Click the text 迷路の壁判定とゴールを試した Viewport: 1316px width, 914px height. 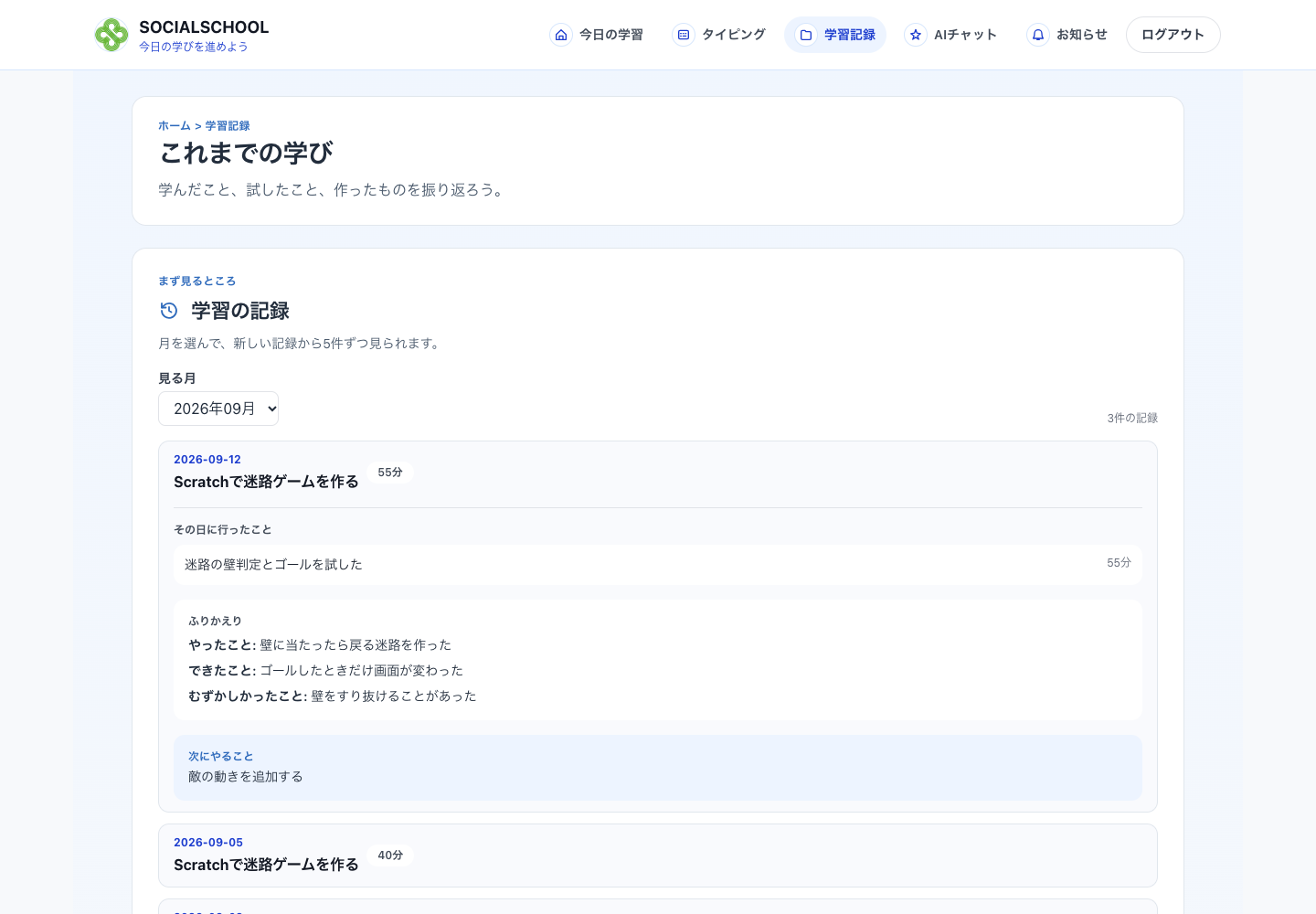(273, 565)
